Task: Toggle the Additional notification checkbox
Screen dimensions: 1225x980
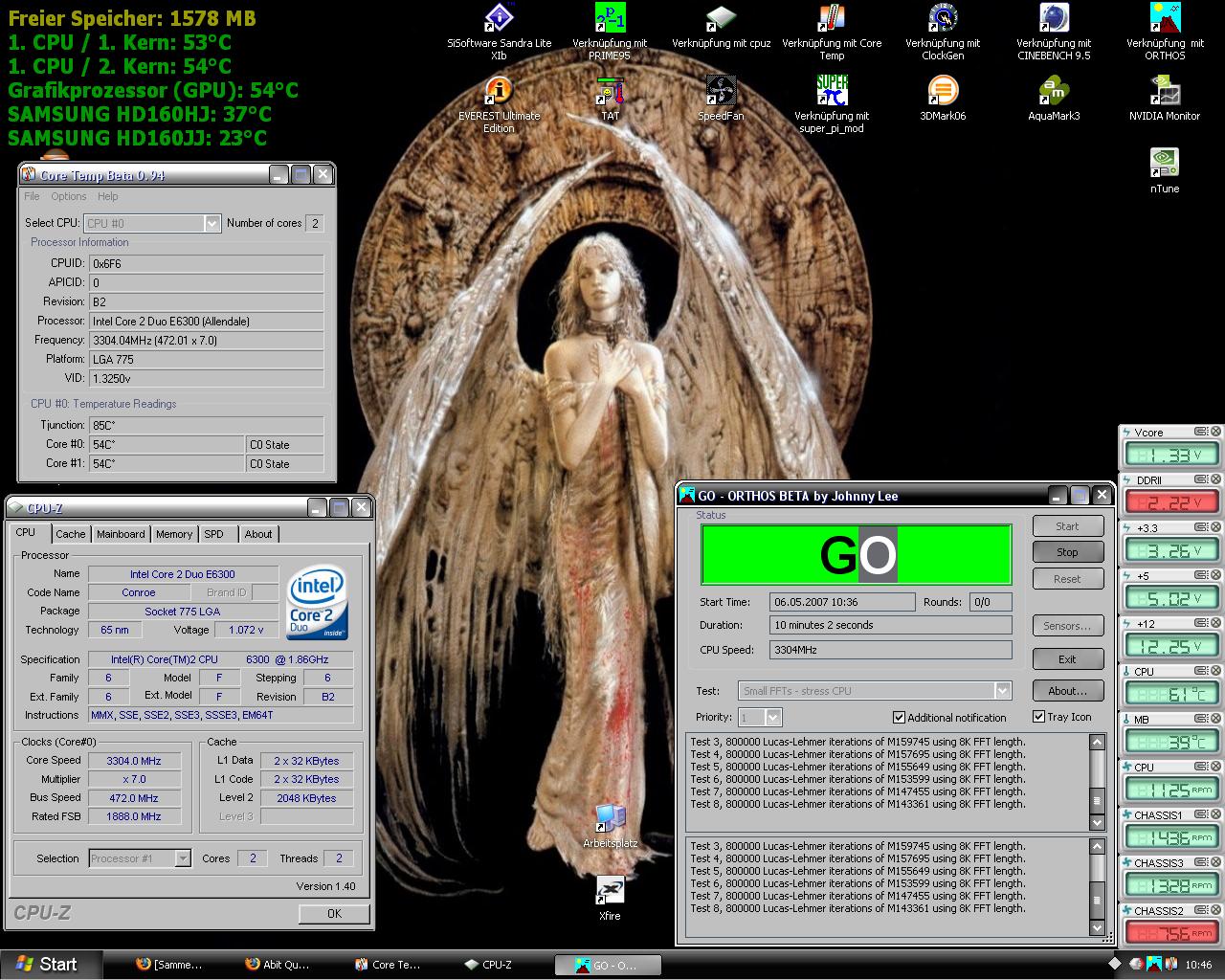Action: click(899, 717)
